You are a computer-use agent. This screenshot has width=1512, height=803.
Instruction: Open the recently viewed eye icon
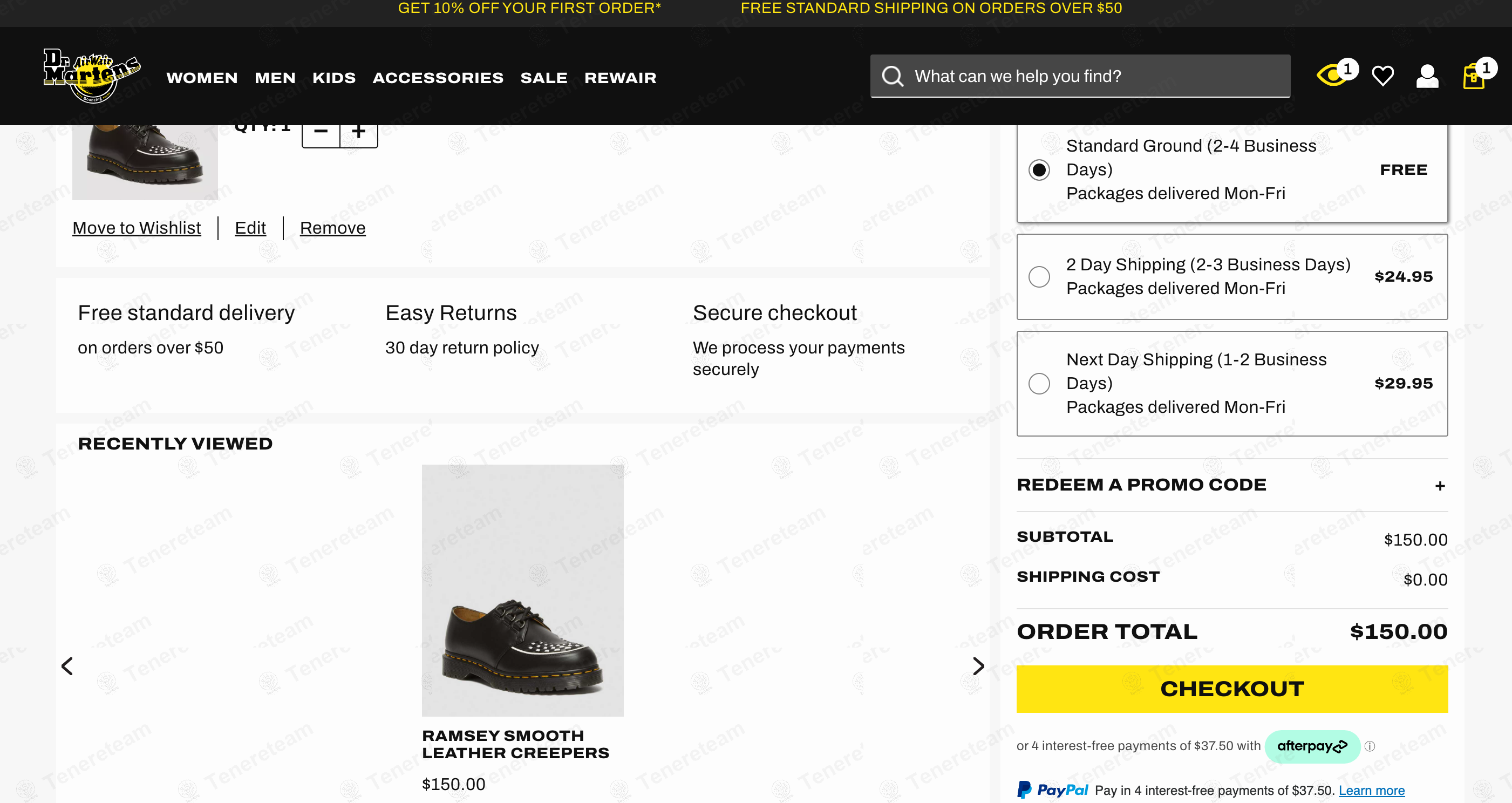tap(1332, 76)
